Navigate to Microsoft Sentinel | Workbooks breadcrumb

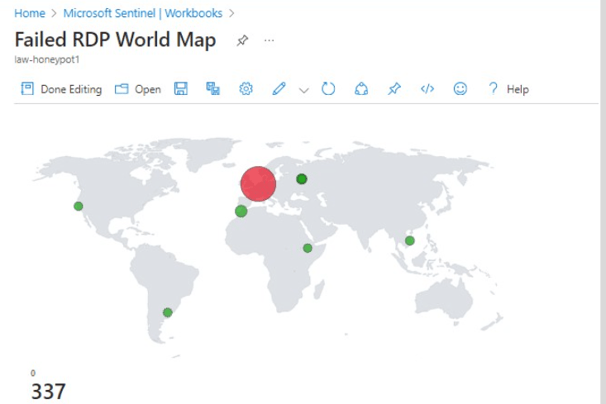click(x=143, y=13)
